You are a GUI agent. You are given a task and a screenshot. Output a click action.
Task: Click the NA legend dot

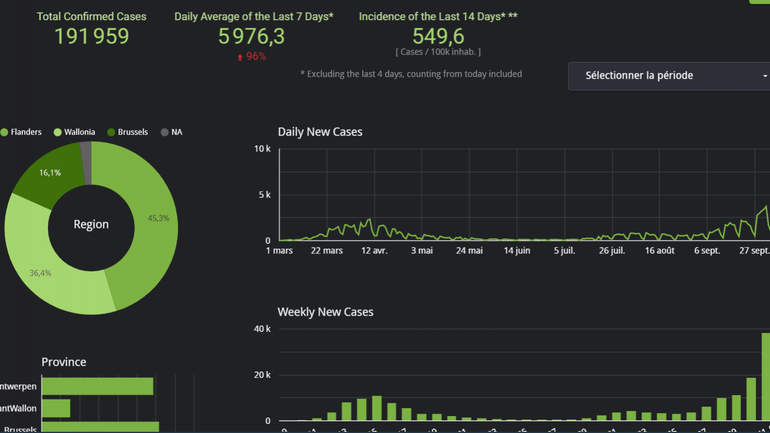pos(165,132)
